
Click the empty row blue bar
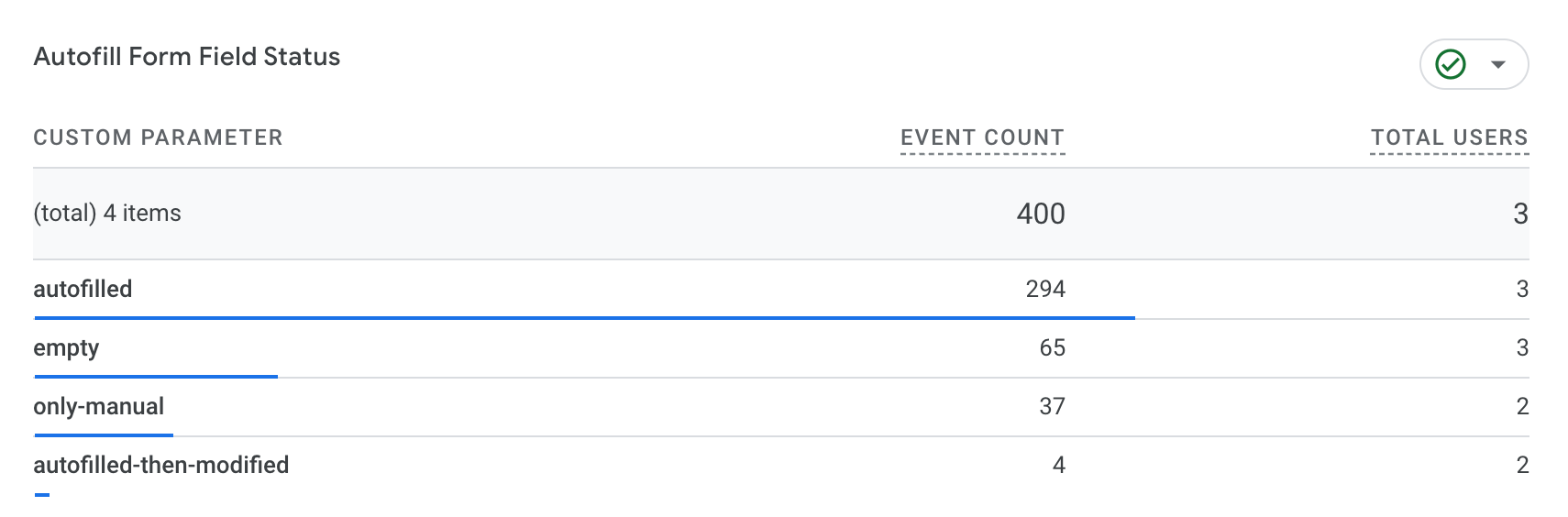click(x=156, y=377)
